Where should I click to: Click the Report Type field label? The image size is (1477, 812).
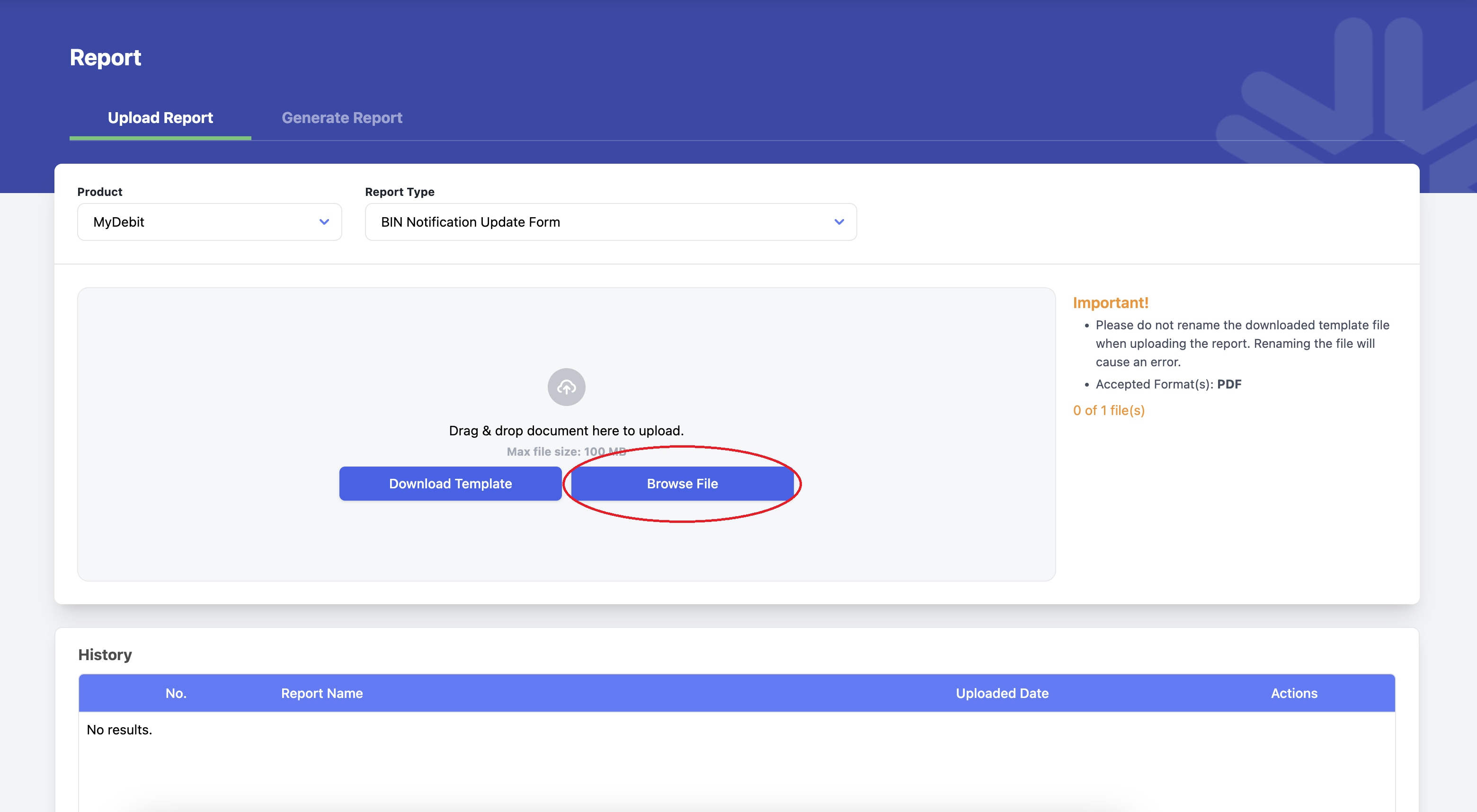(400, 191)
